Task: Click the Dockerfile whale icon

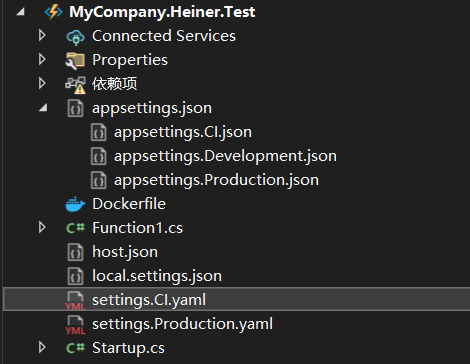Action: point(75,204)
